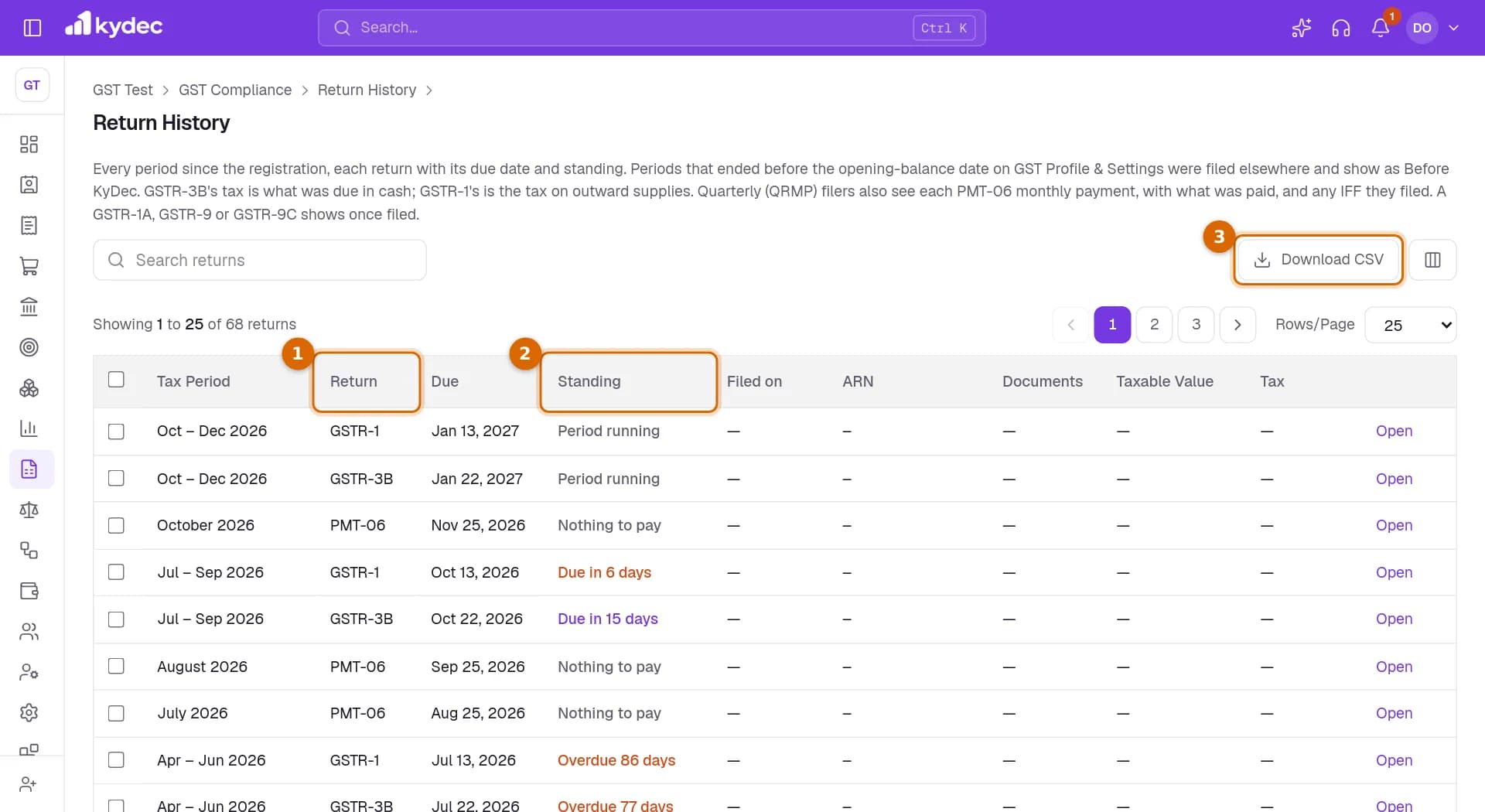Open the AI sparkles assistant icon
The image size is (1485, 812).
pos(1302,28)
